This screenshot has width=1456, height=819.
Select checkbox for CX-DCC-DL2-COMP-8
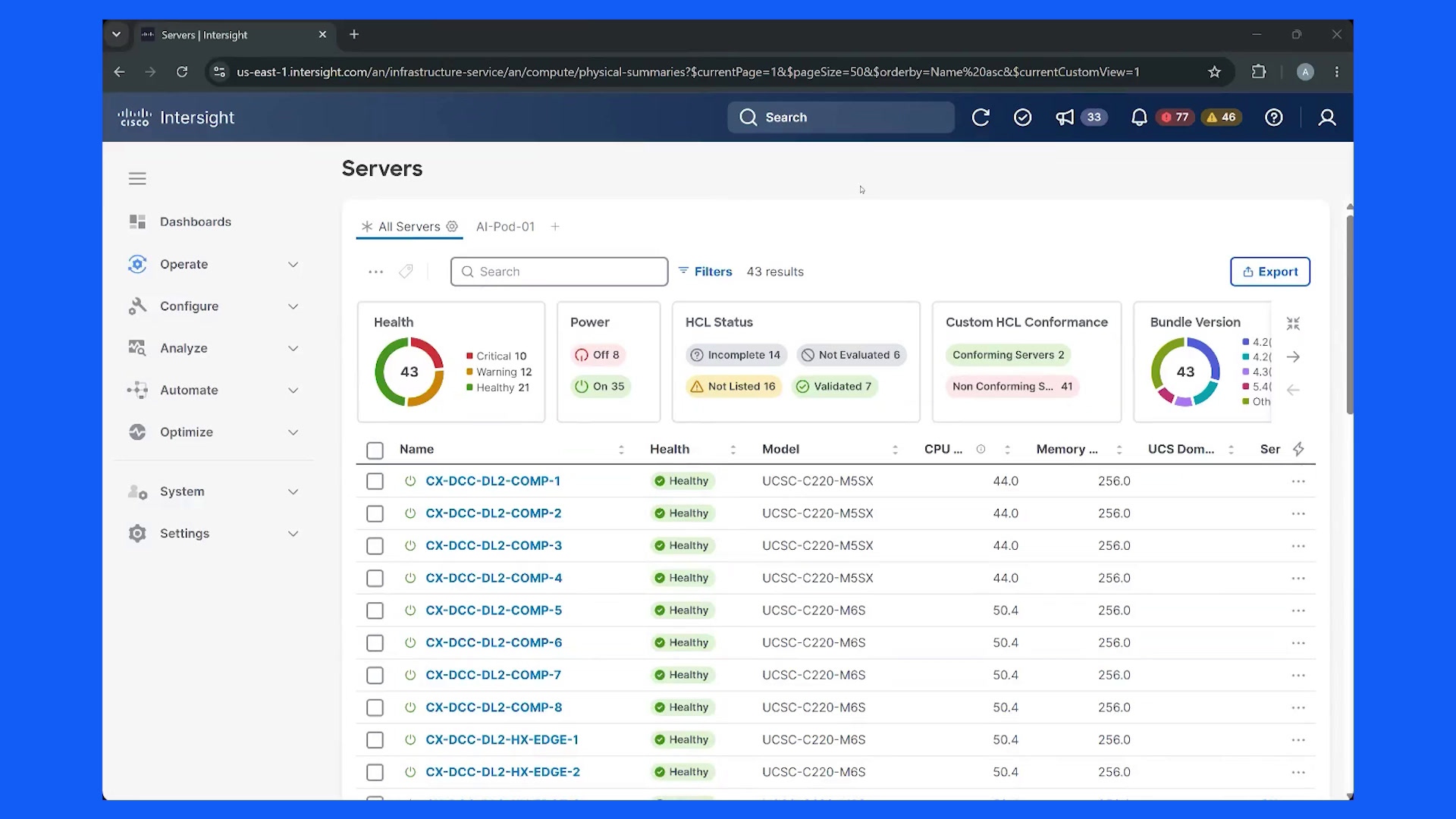[375, 708]
